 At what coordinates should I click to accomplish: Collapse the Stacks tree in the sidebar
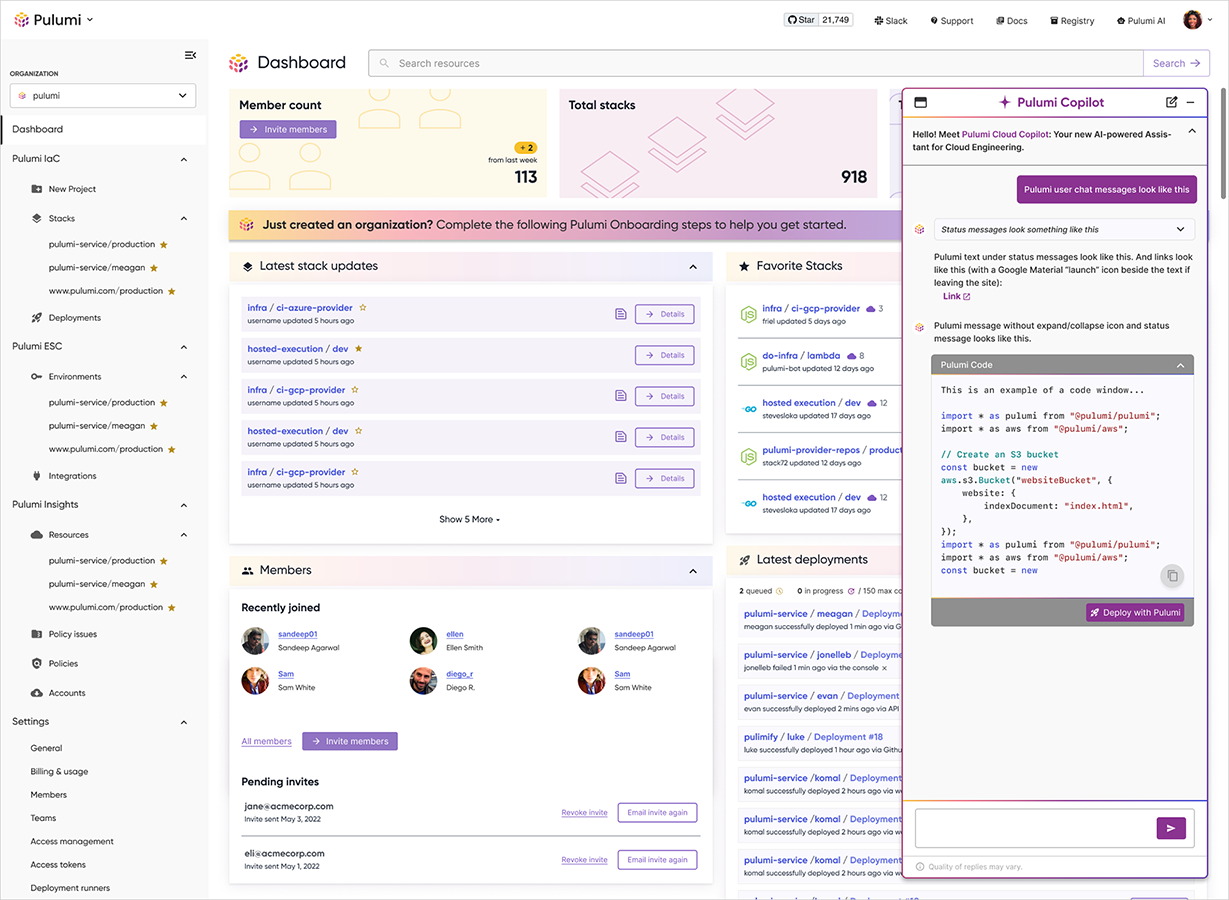click(184, 218)
